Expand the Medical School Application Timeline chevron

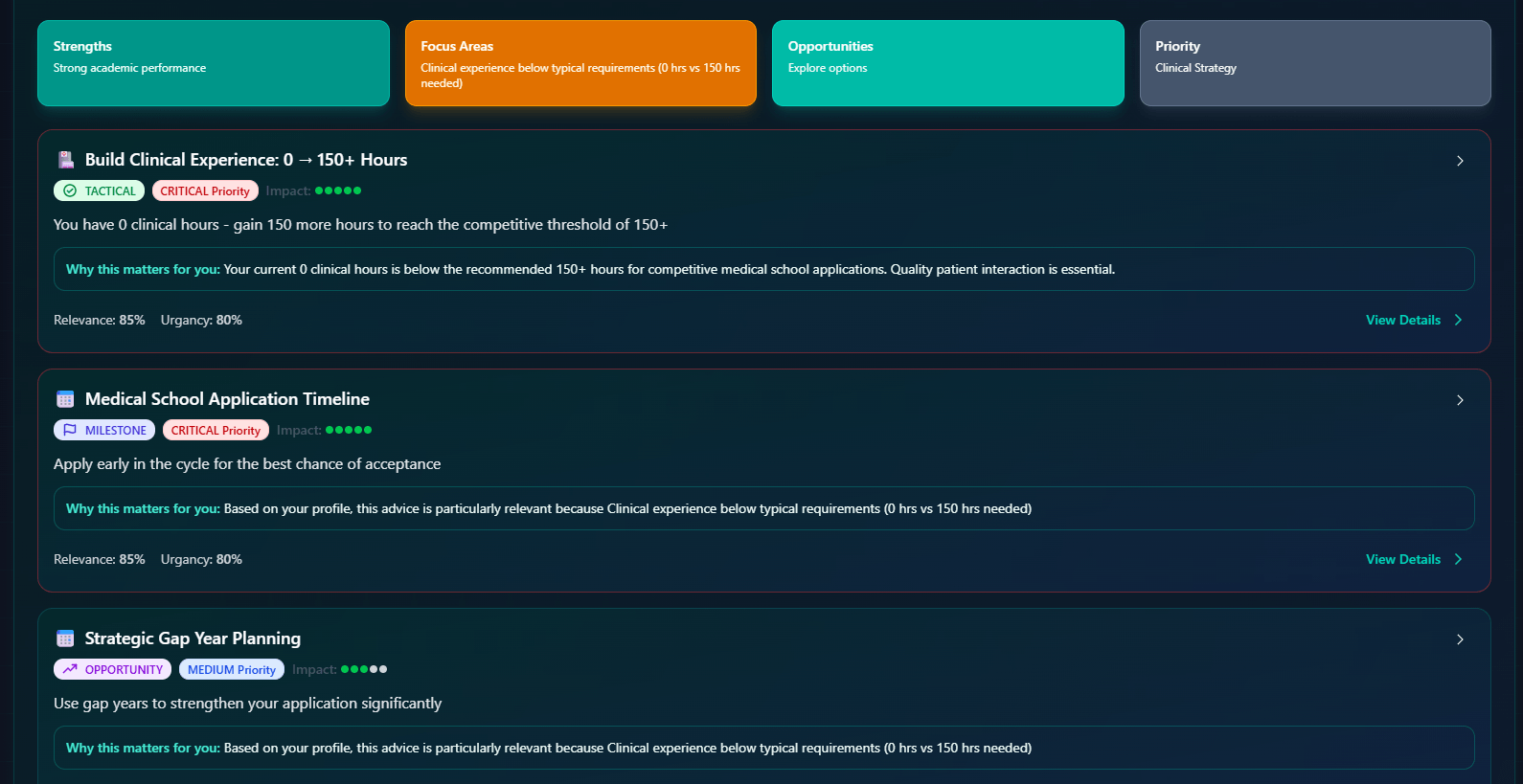point(1460,400)
